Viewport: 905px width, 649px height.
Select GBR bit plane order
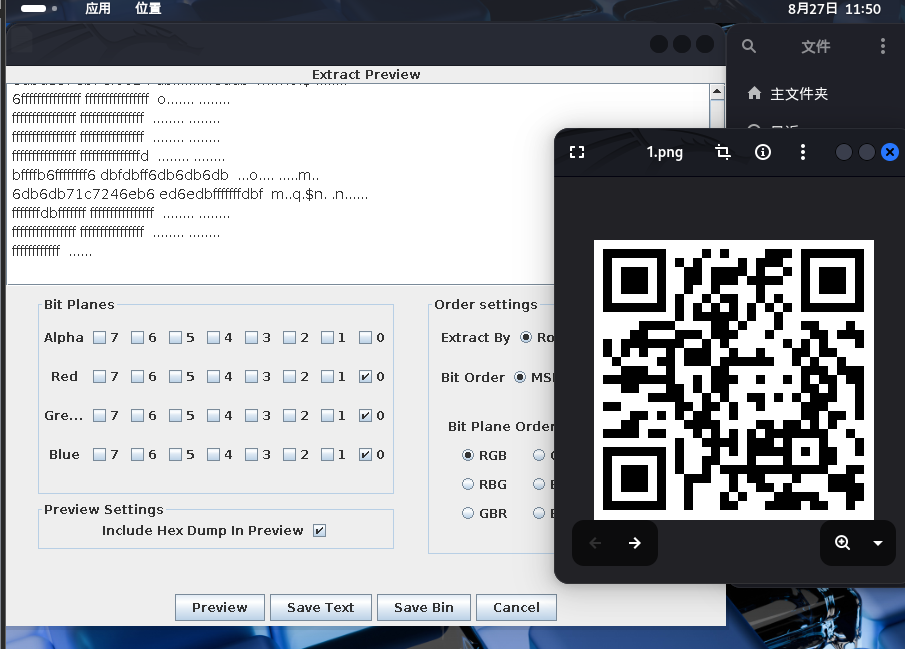pyautogui.click(x=468, y=513)
